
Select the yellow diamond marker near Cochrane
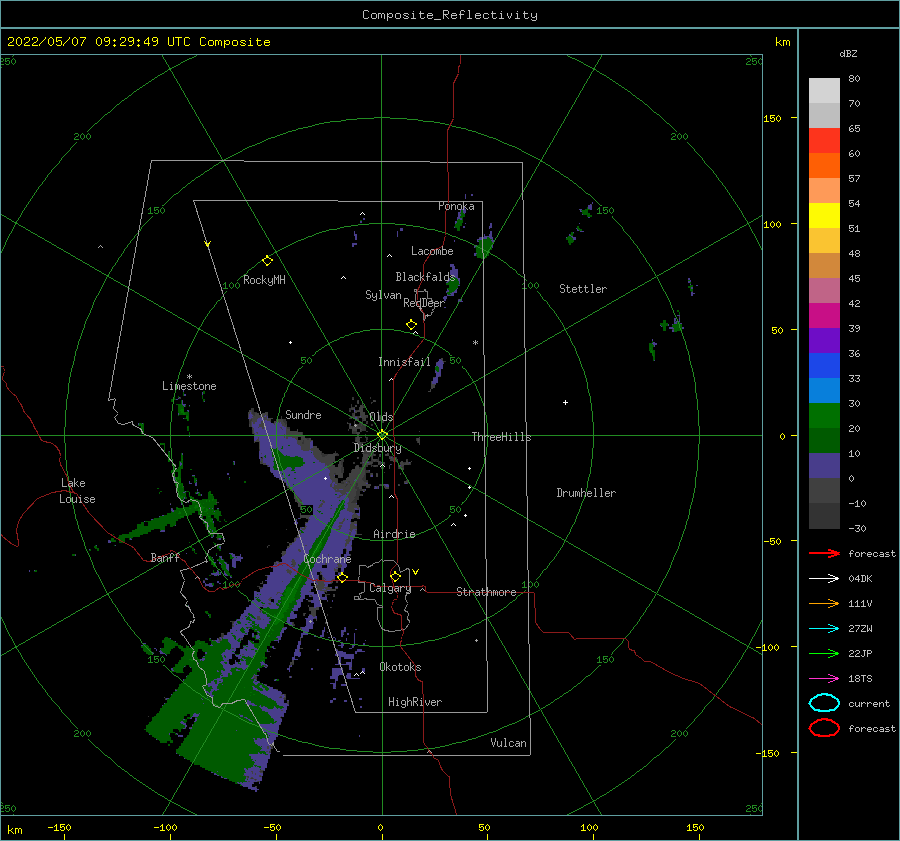342,577
